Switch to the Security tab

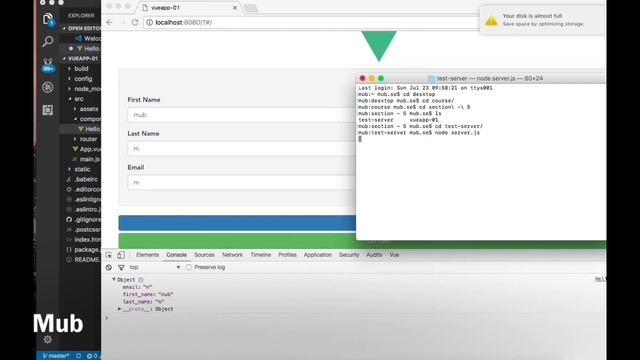tap(349, 255)
